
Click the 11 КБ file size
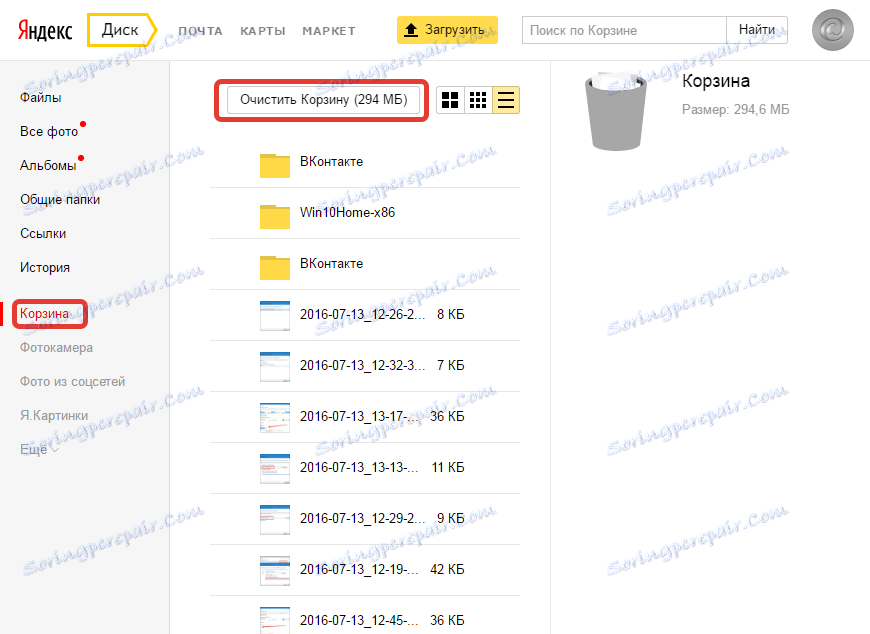click(448, 468)
